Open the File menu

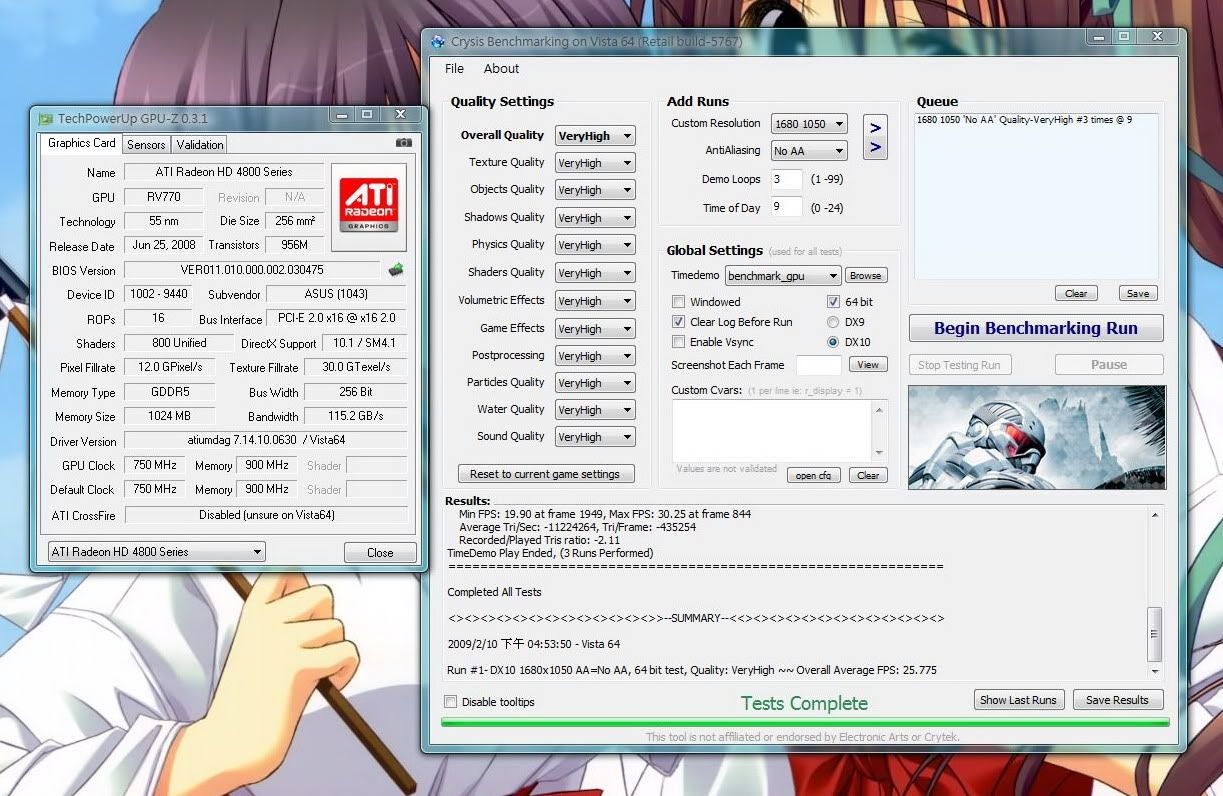pos(454,69)
